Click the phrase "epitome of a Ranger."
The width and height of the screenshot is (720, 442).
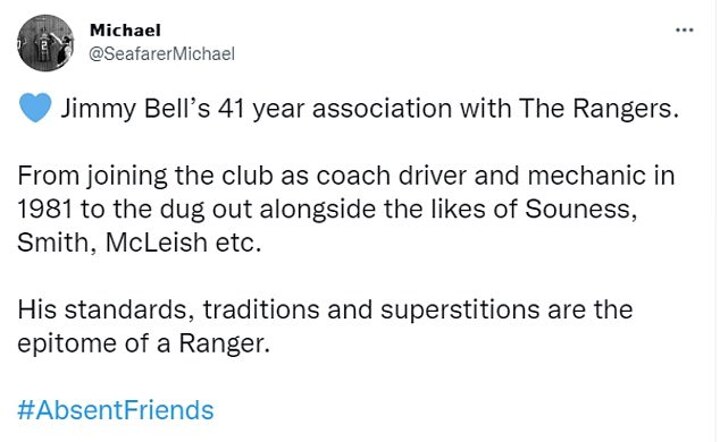coord(143,344)
